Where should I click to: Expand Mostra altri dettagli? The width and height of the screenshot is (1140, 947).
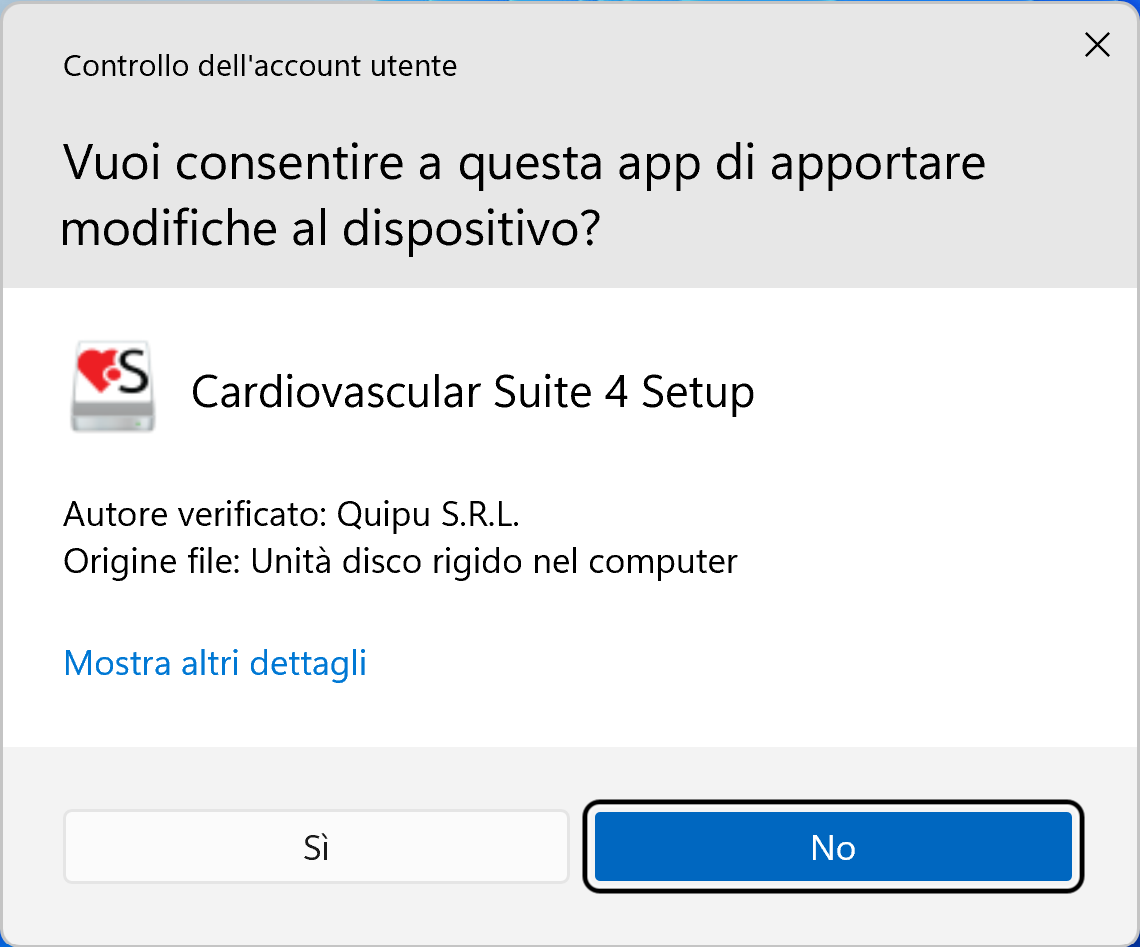[215, 662]
